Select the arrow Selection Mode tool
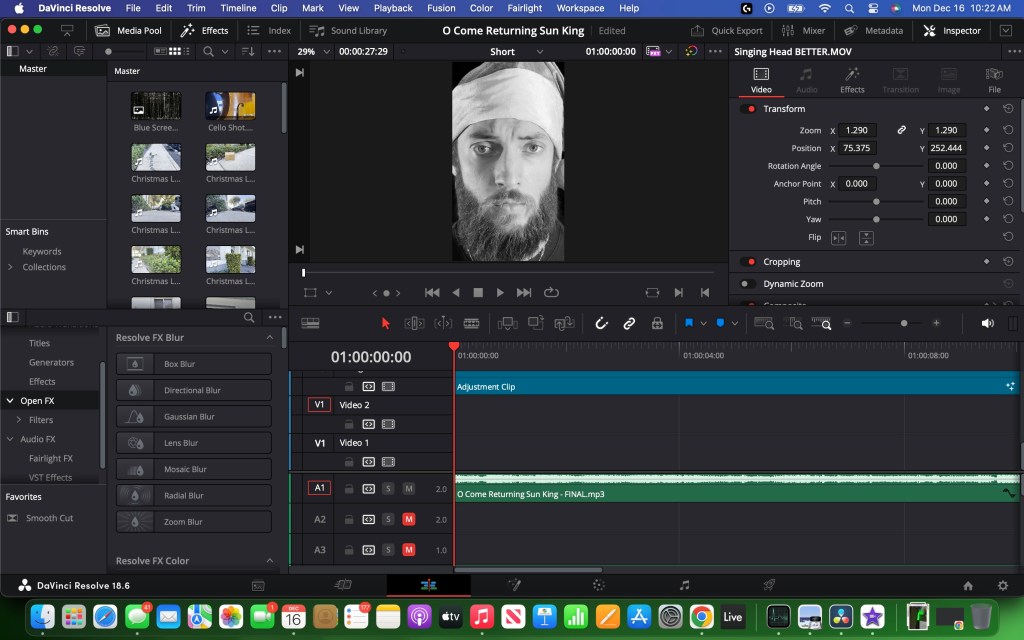Viewport: 1024px width, 640px height. [386, 323]
